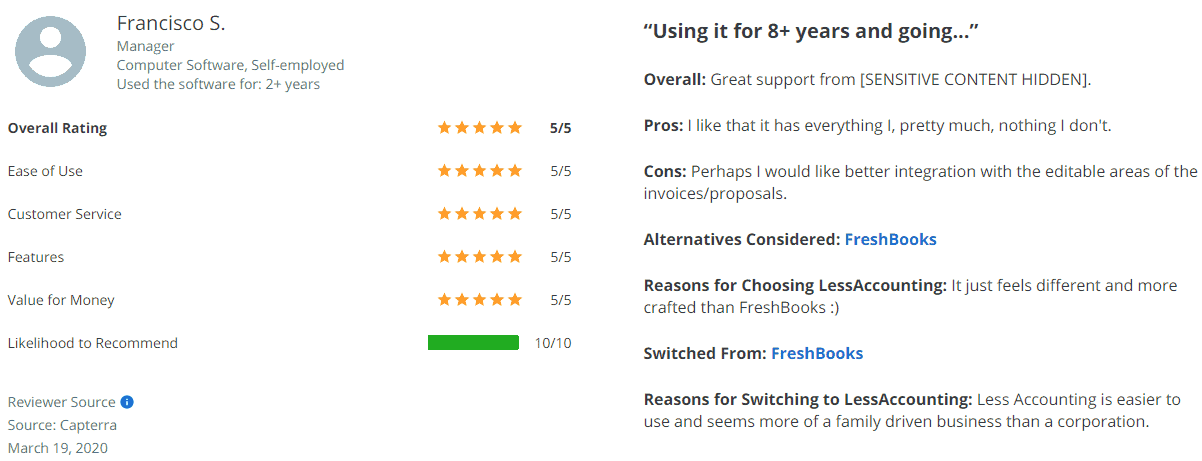
Task: Click Customer Service star rating
Action: point(480,214)
